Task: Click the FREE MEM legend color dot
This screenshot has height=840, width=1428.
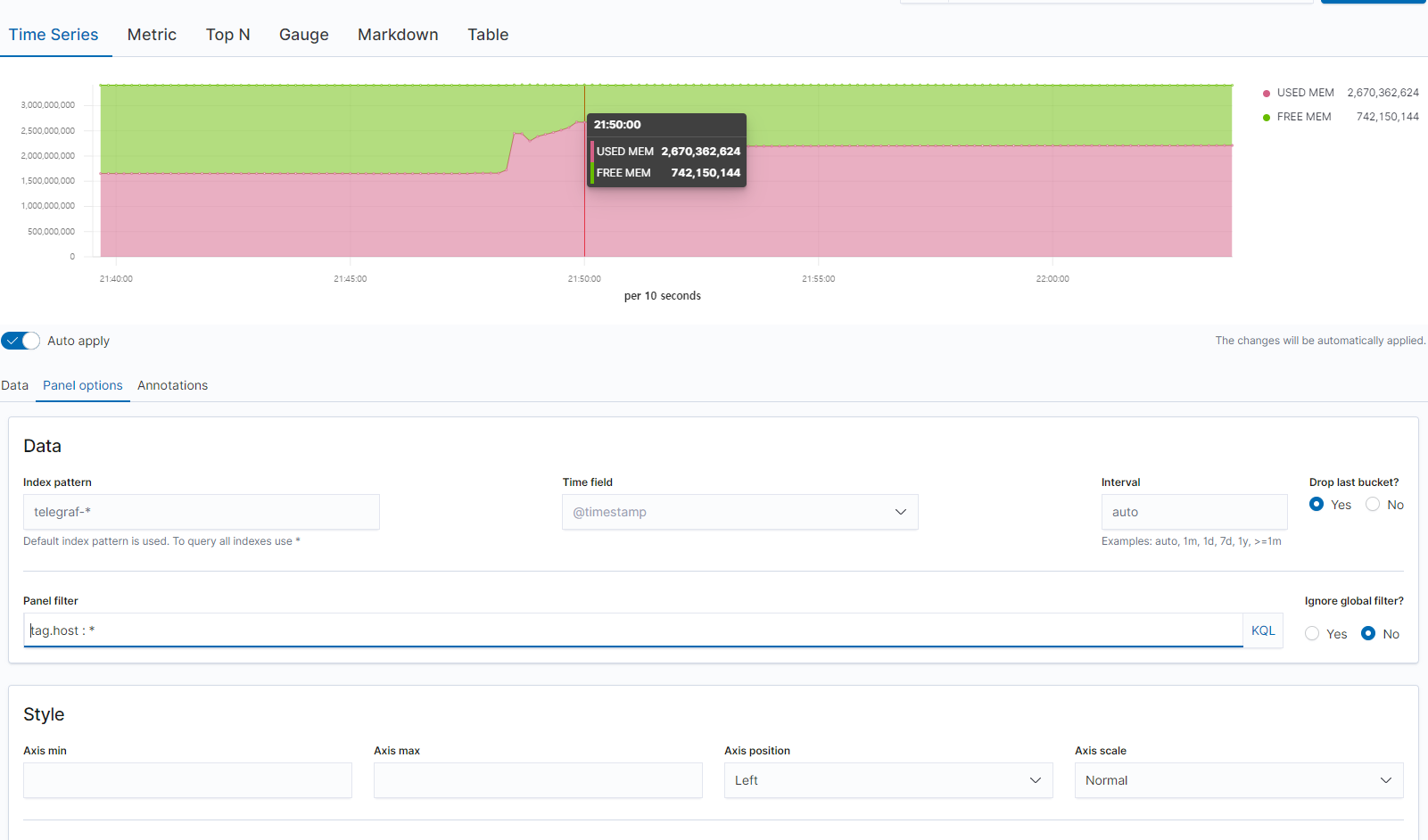Action: point(1267,118)
